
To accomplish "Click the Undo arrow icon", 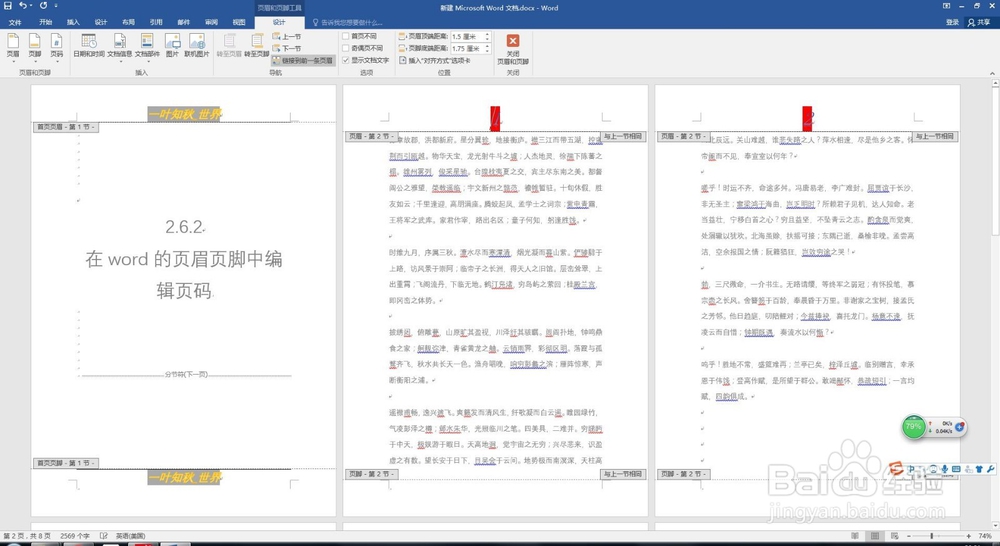I will point(23,6).
